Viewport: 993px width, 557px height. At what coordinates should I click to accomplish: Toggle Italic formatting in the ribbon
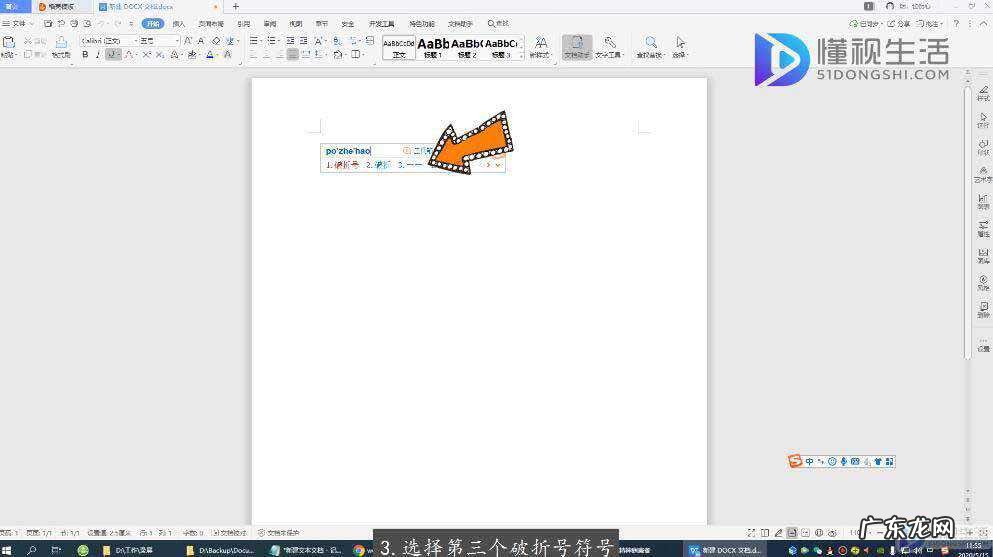98,55
